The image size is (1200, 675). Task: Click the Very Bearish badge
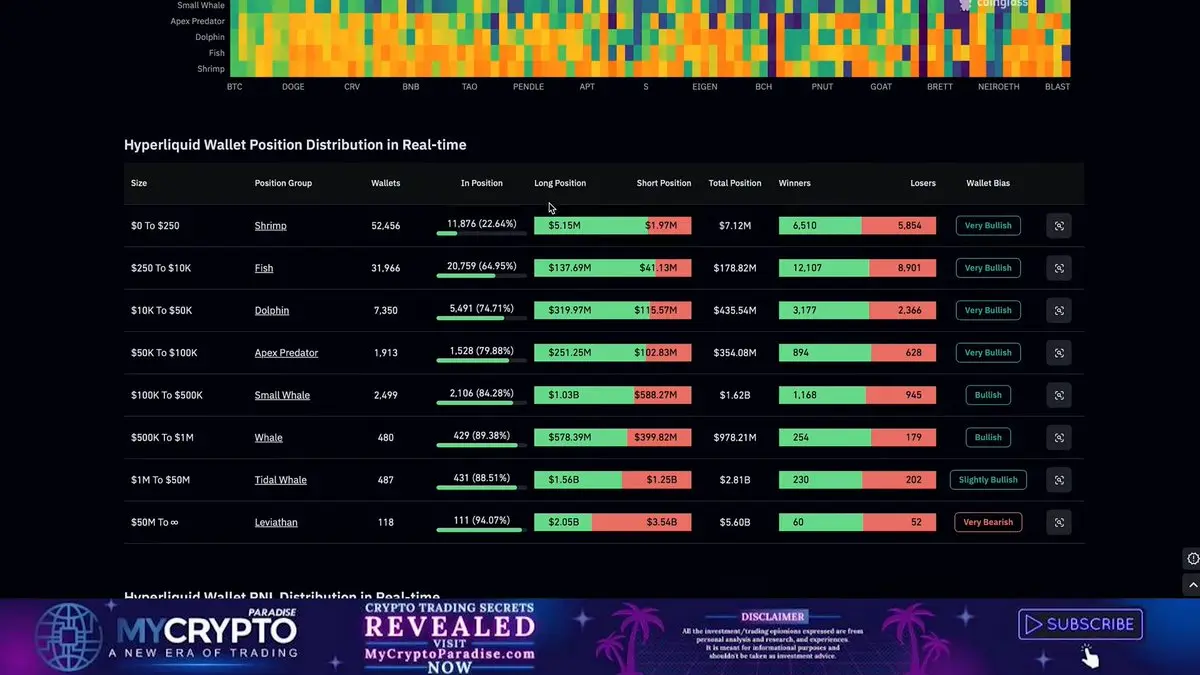point(988,522)
